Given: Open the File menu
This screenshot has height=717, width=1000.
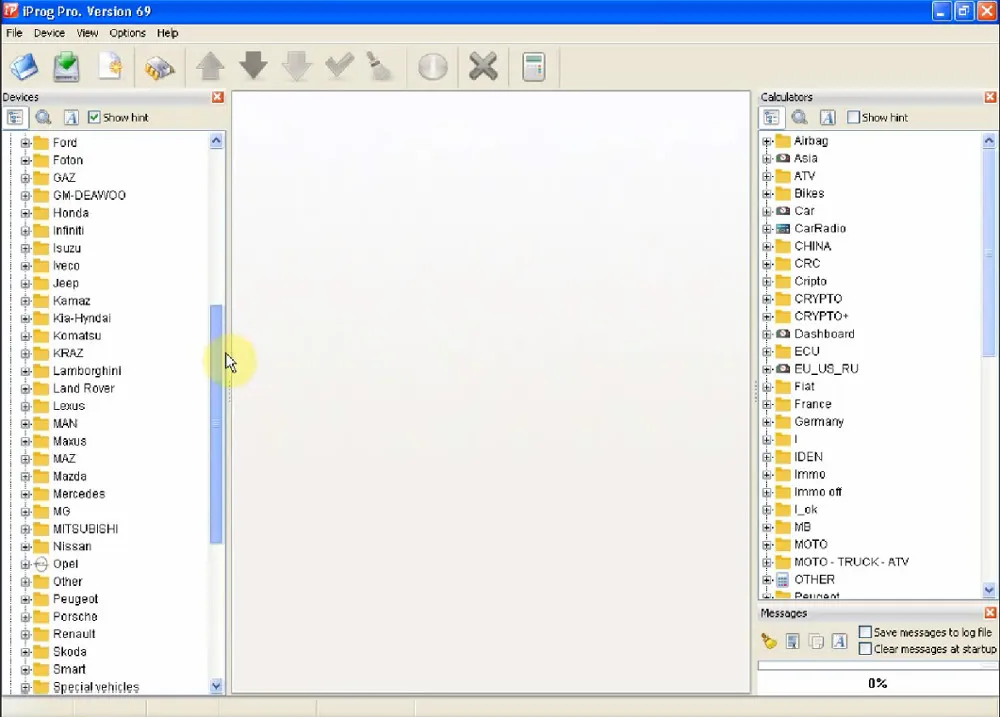Looking at the screenshot, I should click(14, 33).
